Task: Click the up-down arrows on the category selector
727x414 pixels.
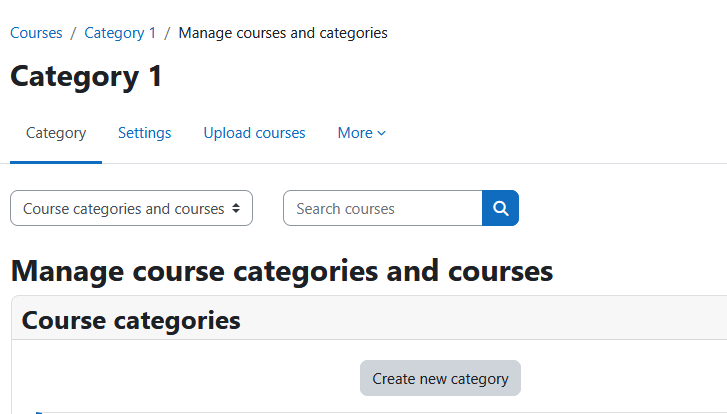Action: (x=236, y=208)
